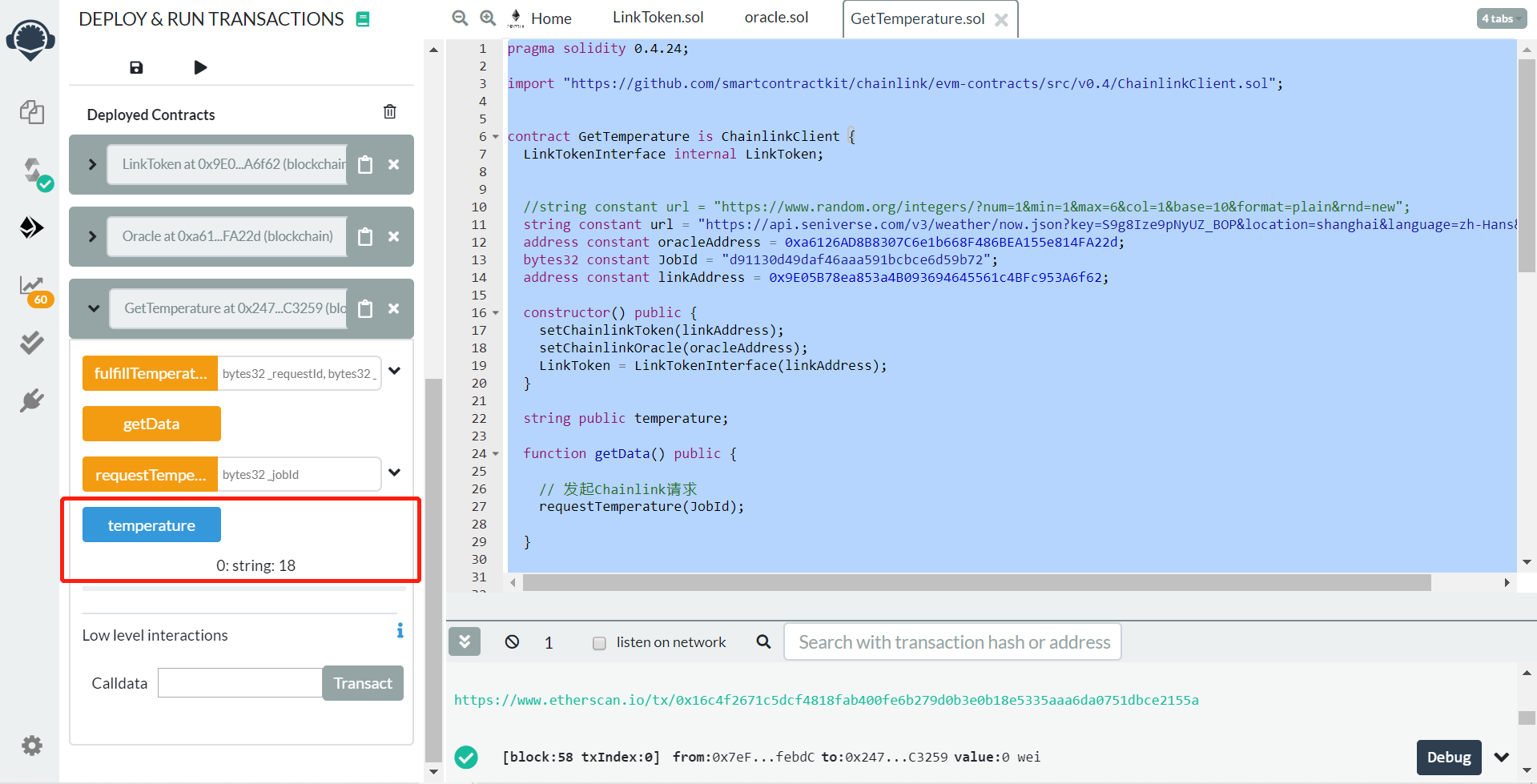
Task: Collapse the GetTemperature deployed contract
Action: point(94,308)
